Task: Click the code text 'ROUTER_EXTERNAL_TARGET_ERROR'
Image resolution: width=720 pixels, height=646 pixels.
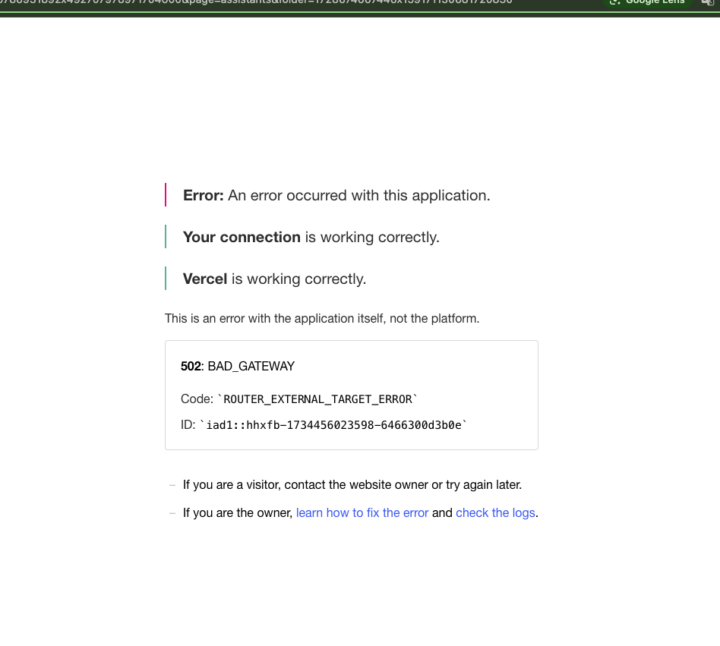Action: (317, 399)
